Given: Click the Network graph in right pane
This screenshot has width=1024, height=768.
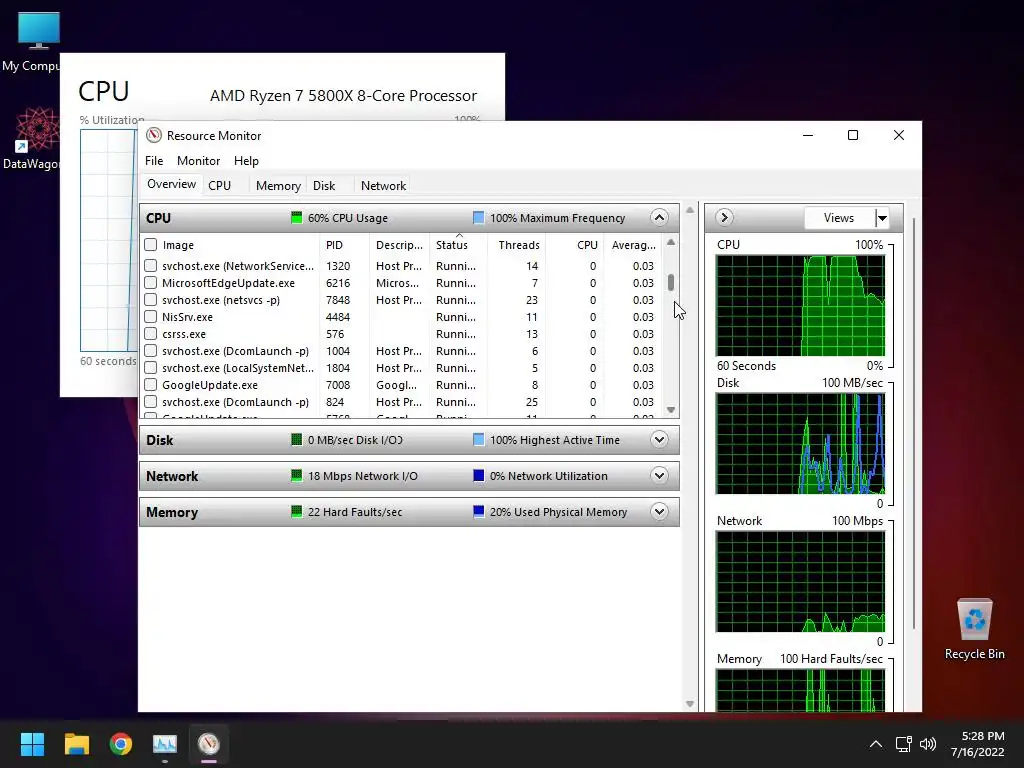Looking at the screenshot, I should [x=800, y=581].
